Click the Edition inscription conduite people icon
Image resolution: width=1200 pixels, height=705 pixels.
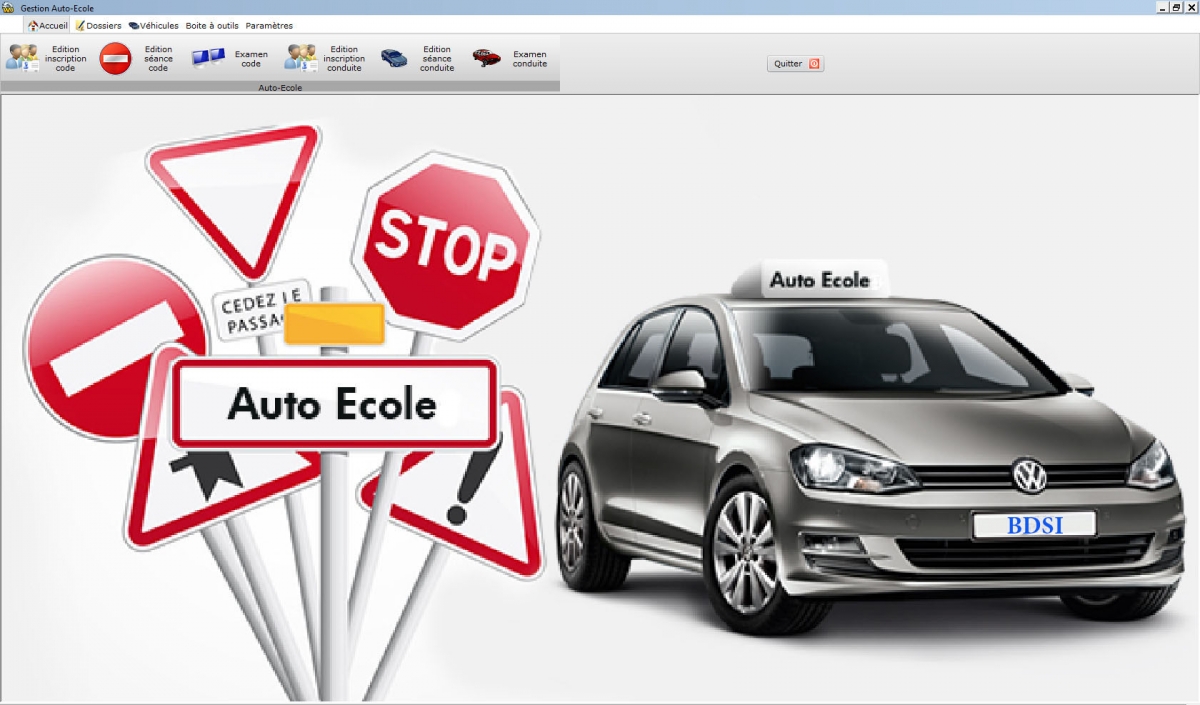(300, 58)
